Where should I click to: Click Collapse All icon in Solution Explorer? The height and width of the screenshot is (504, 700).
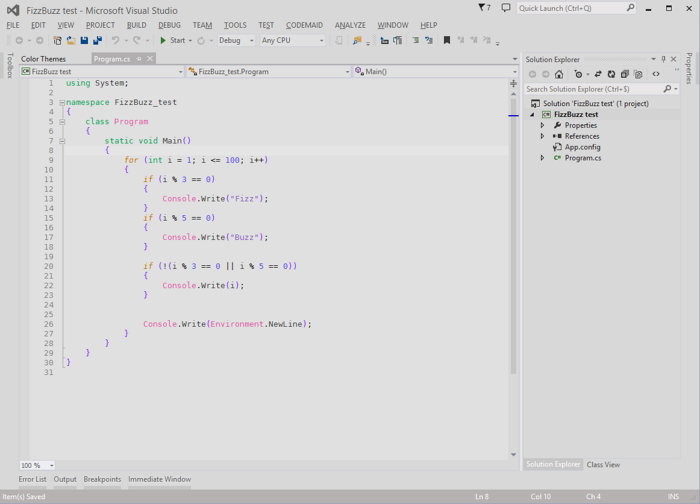pos(625,74)
